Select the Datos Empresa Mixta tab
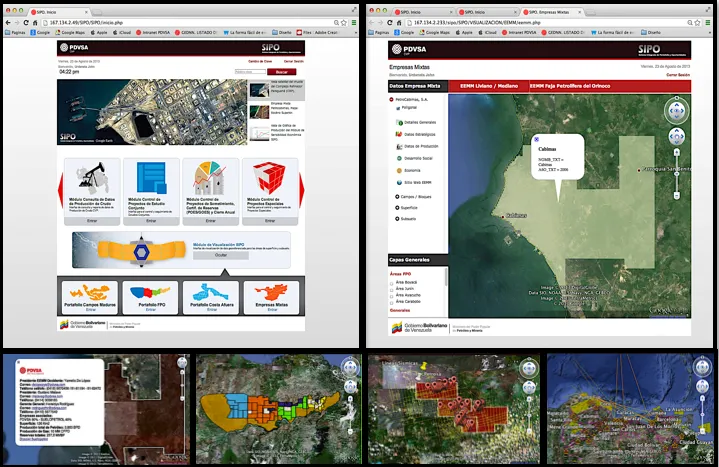Viewport: 719px width, 467px height. [418, 86]
